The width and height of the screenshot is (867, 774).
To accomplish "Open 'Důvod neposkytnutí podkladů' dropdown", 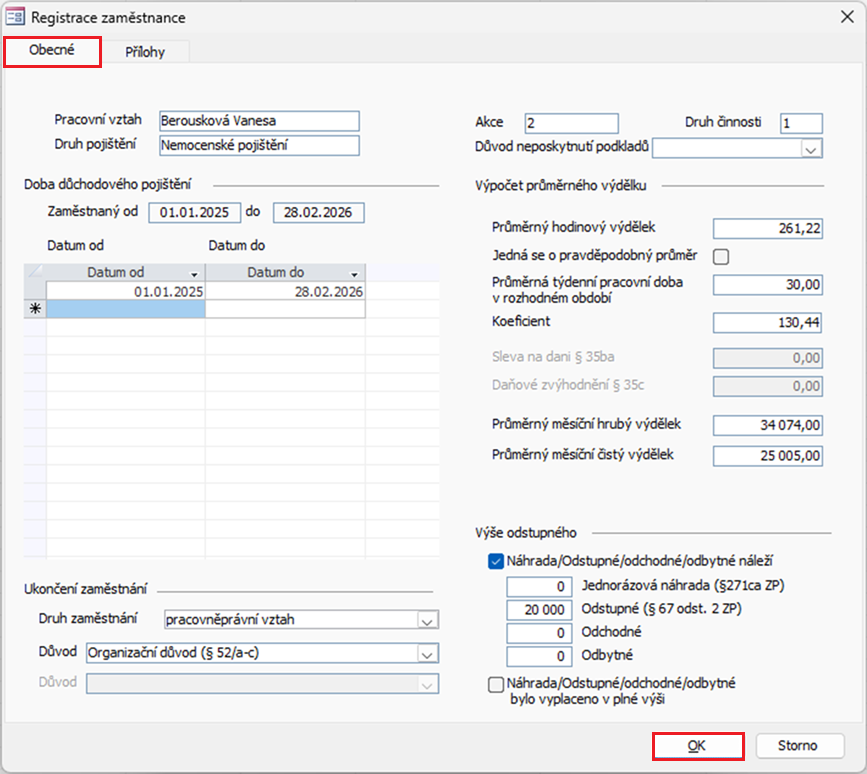I will [x=810, y=149].
